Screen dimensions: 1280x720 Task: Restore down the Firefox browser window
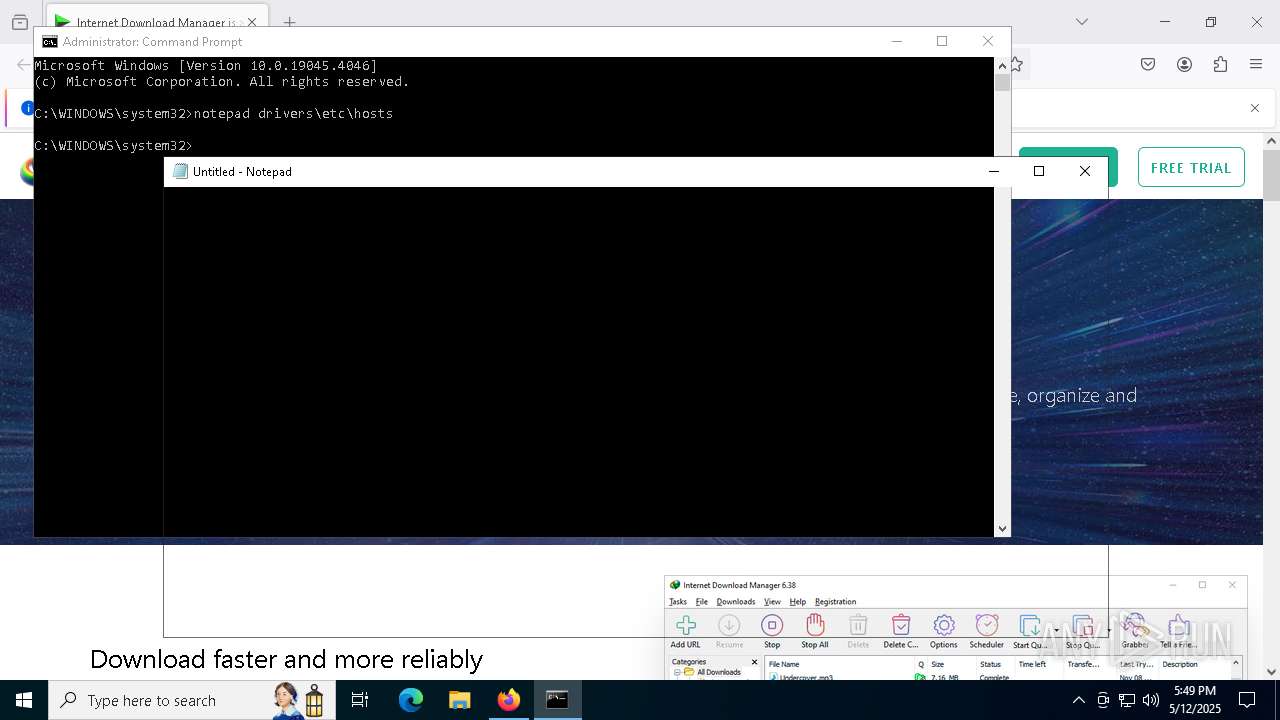1211,21
